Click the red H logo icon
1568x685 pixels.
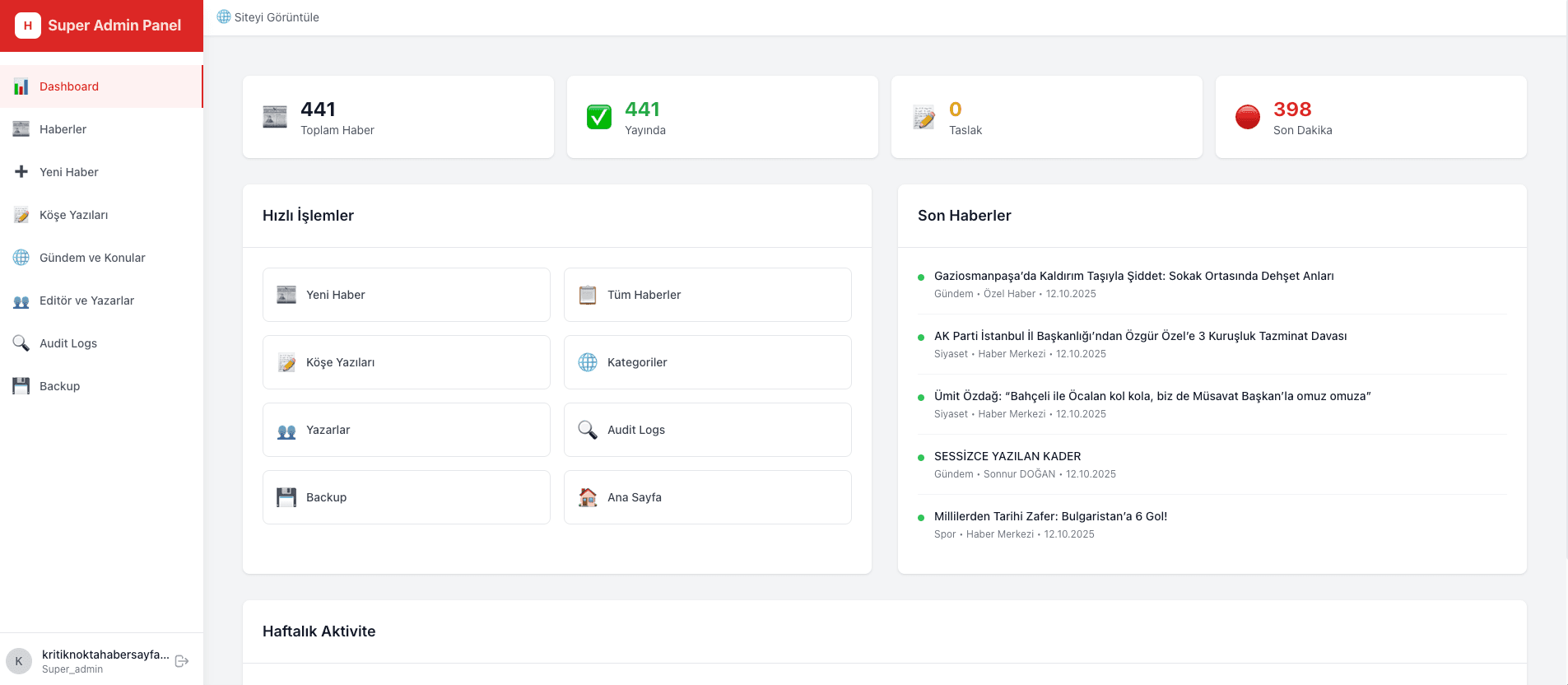[x=28, y=26]
